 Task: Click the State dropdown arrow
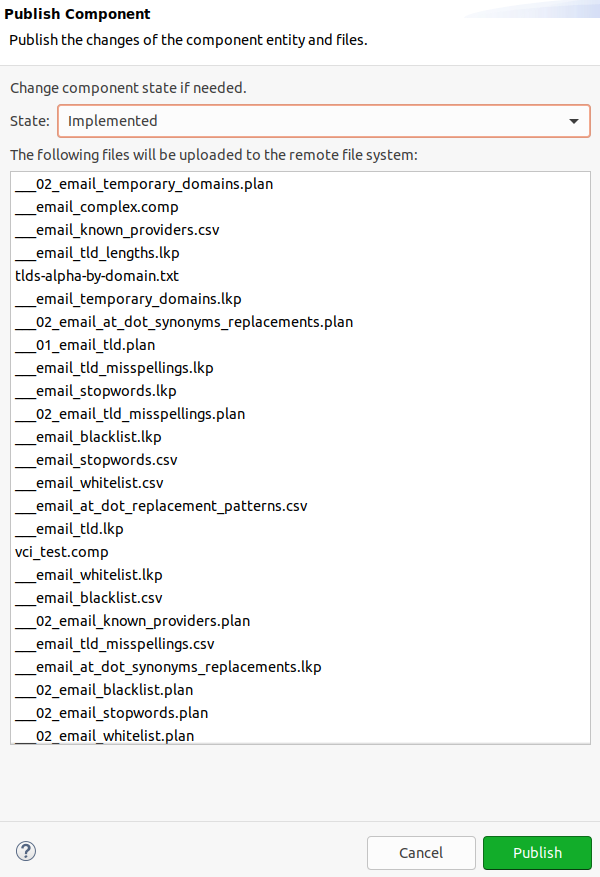click(x=575, y=120)
